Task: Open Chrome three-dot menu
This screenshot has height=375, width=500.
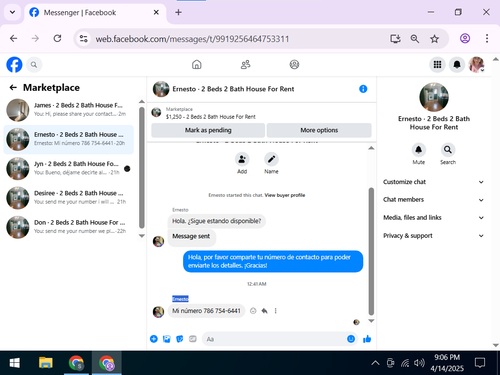Action: point(487,39)
